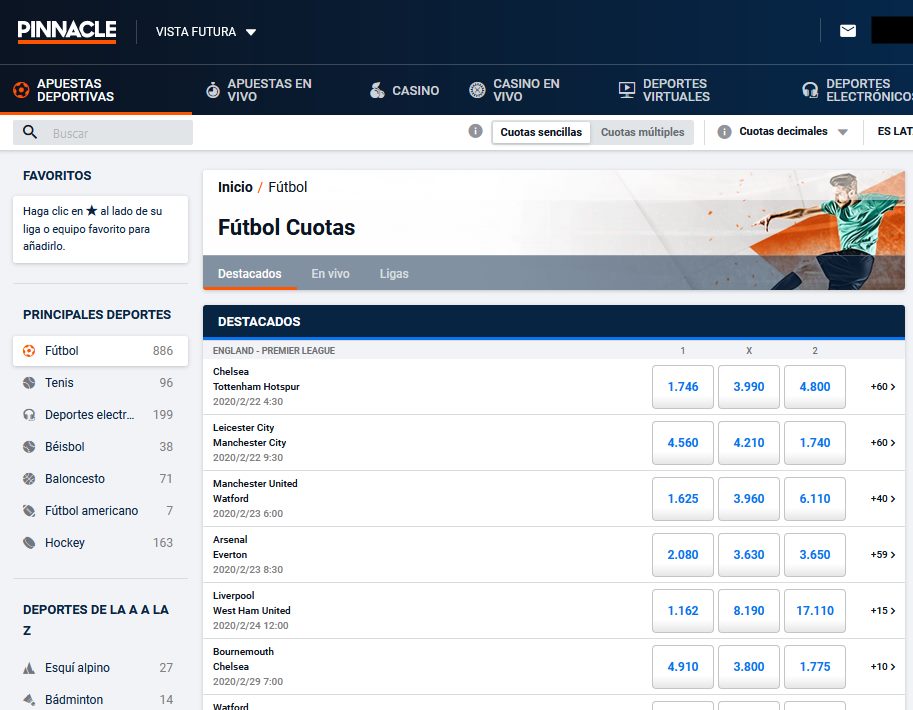The width and height of the screenshot is (913, 710).
Task: Open the Liverpool vs West Ham United match
Action: 252,610
